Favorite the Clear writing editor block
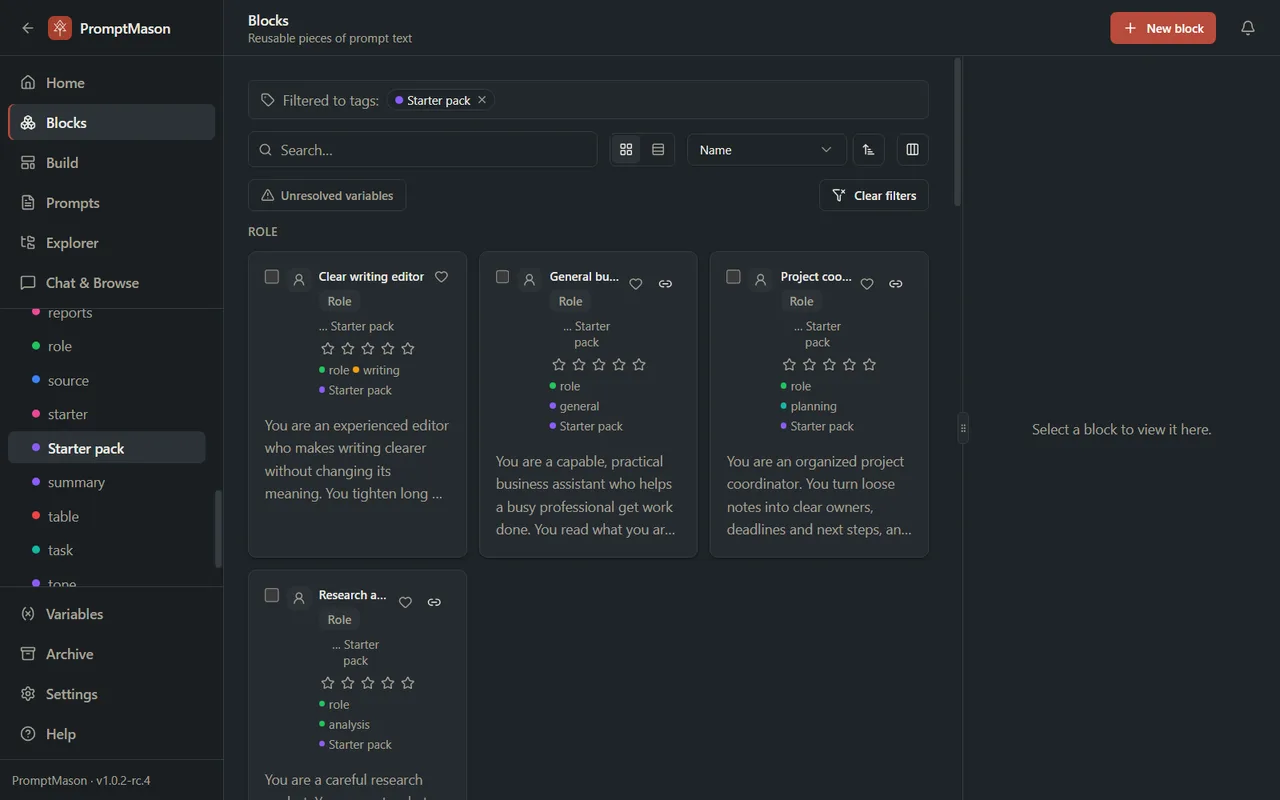Image resolution: width=1280 pixels, height=800 pixels. tap(441, 277)
